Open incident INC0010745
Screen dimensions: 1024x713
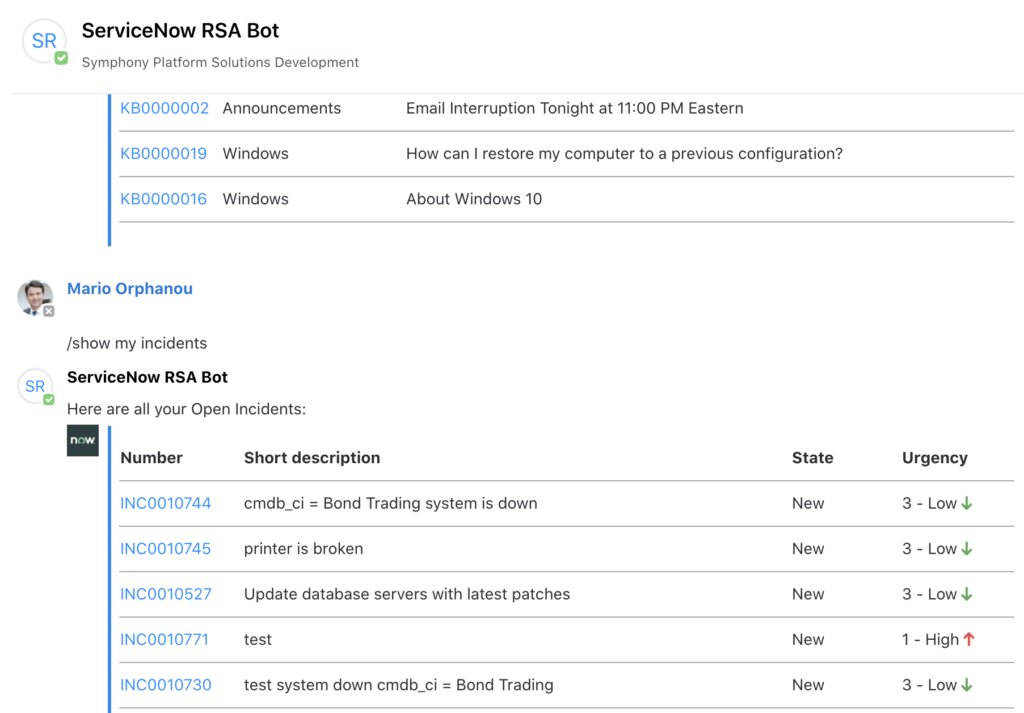click(x=166, y=549)
